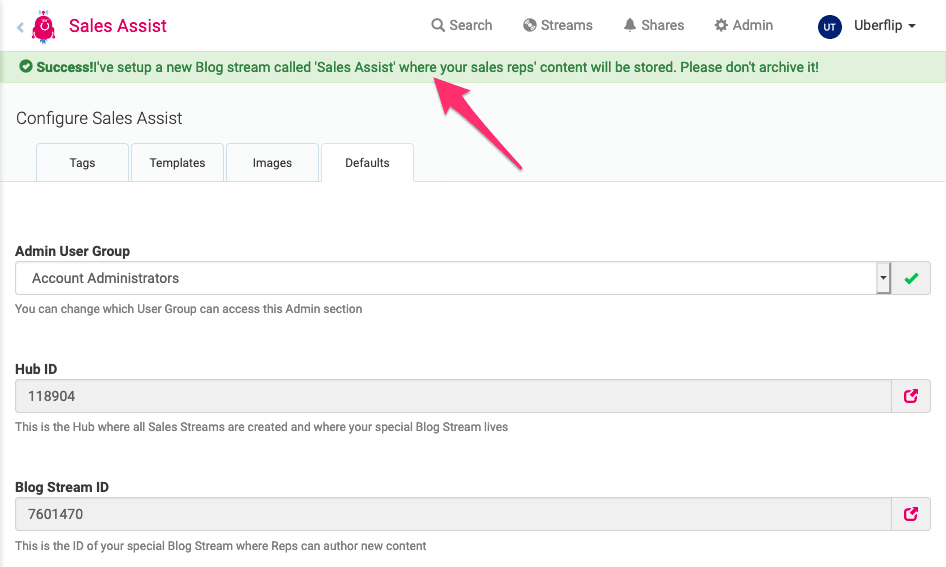Click the Hub ID label
Viewport: 946px width, 567px height.
(x=36, y=369)
